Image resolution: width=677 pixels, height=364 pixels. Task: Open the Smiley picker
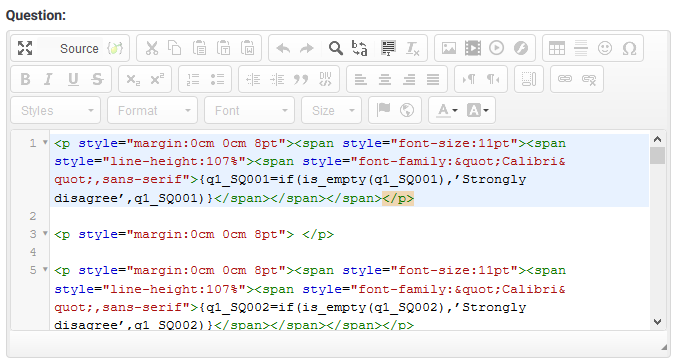(605, 48)
